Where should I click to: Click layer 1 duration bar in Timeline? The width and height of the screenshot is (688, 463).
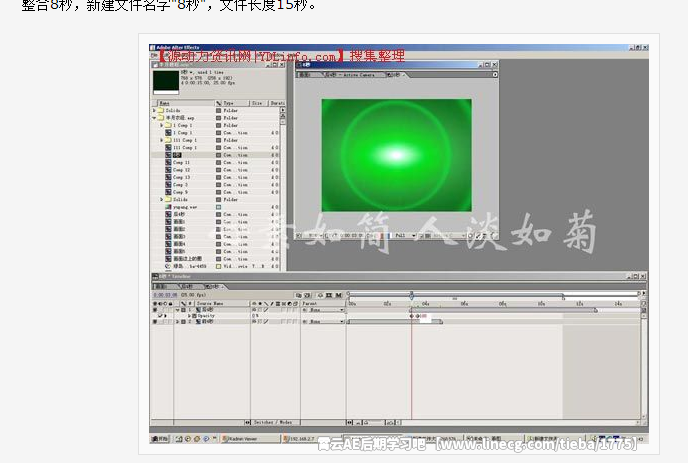point(504,310)
